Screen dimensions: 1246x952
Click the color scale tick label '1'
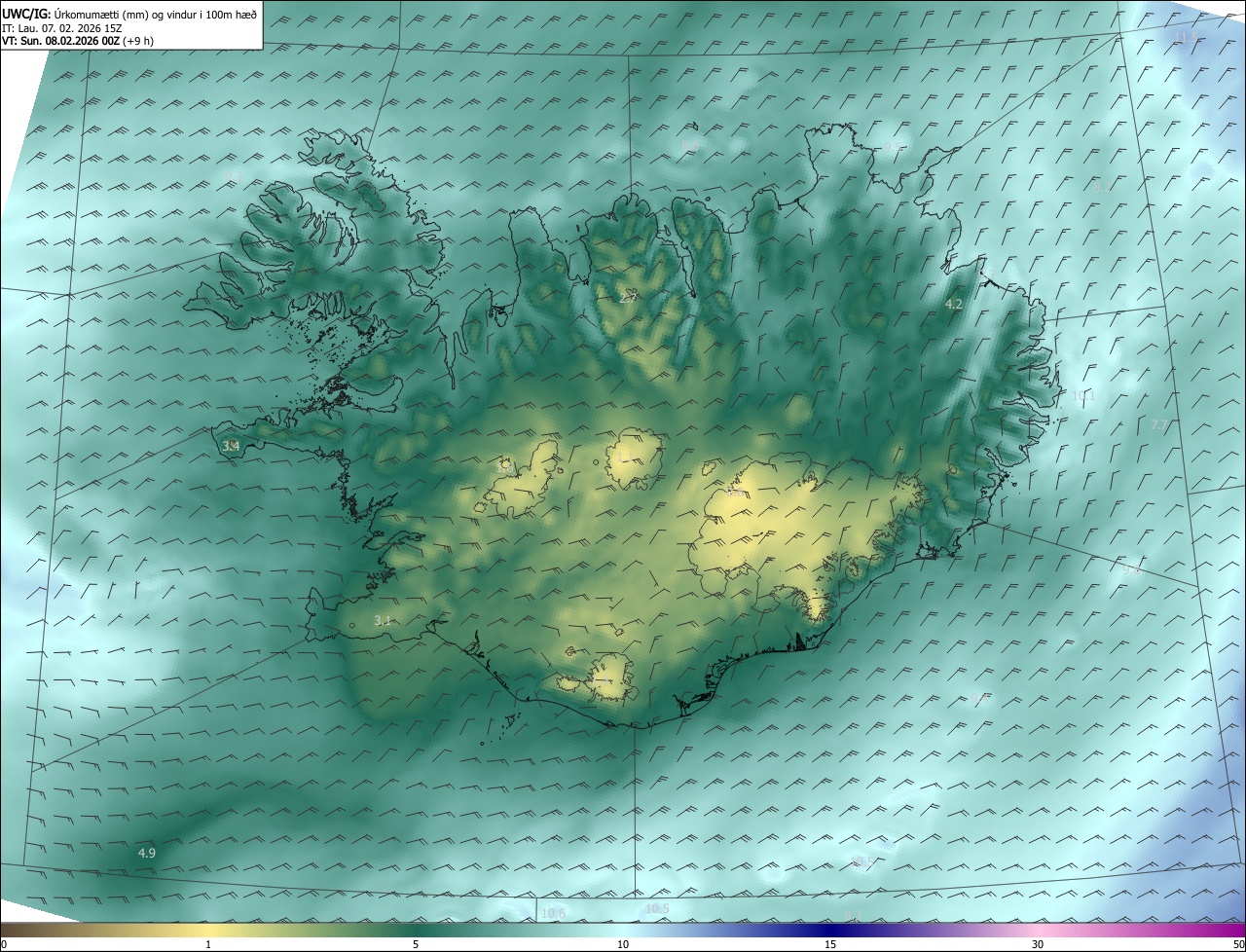[208, 944]
